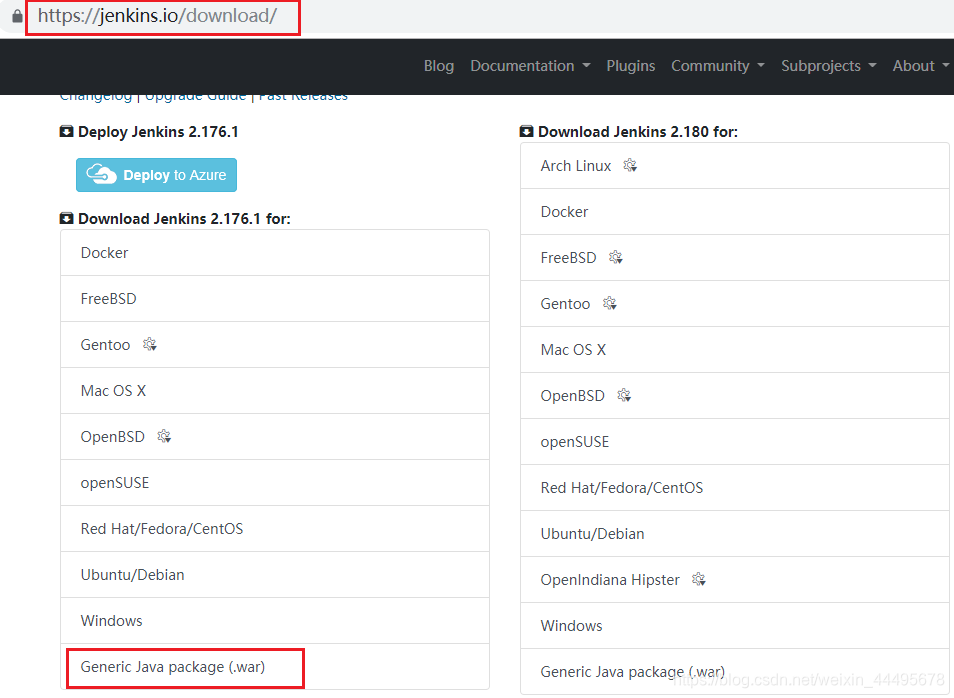This screenshot has width=954, height=698.
Task: Download Generic Java package (.war) for 2.180
Action: click(735, 672)
